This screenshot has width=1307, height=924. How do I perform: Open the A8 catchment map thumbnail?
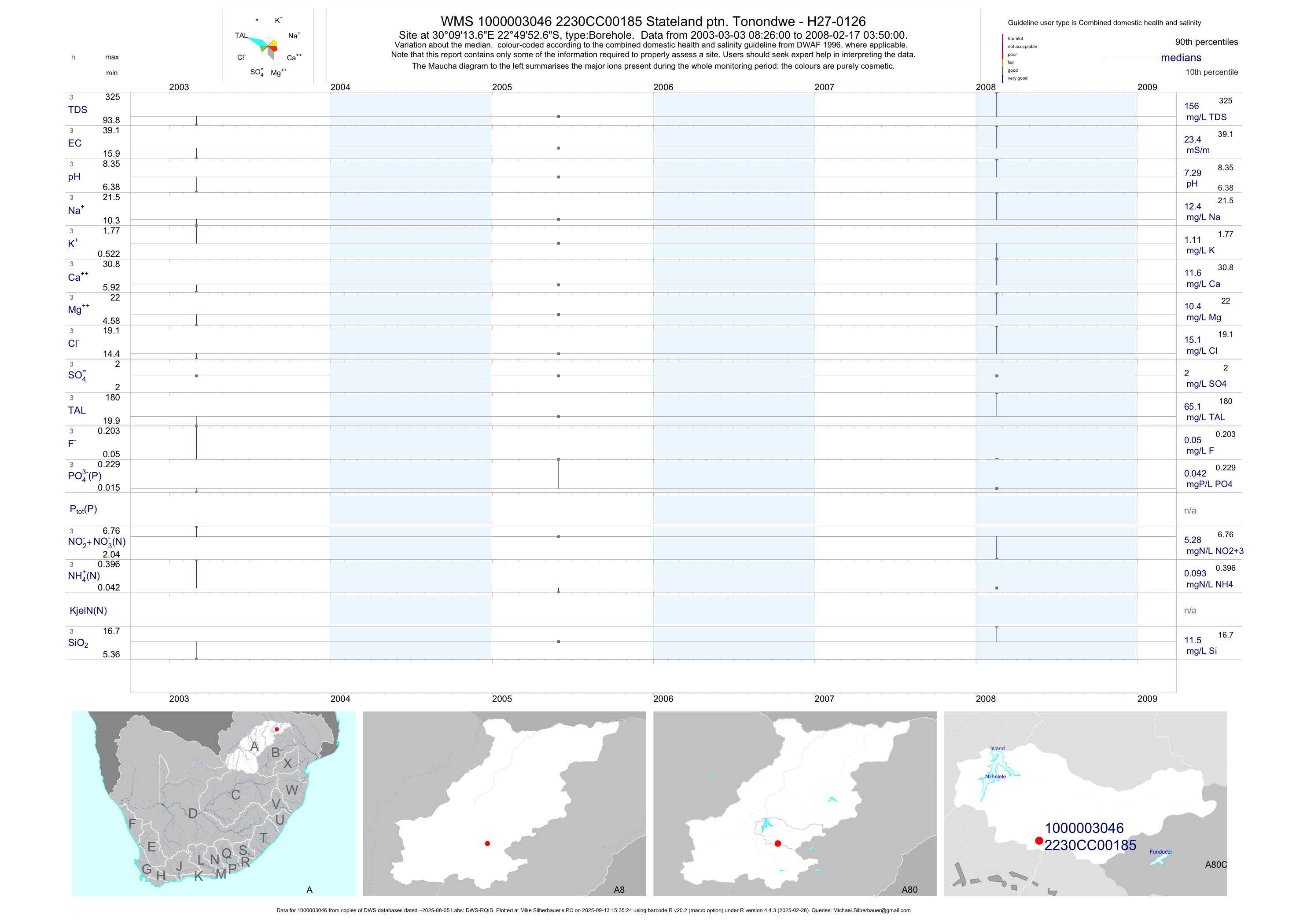pyautogui.click(x=504, y=803)
